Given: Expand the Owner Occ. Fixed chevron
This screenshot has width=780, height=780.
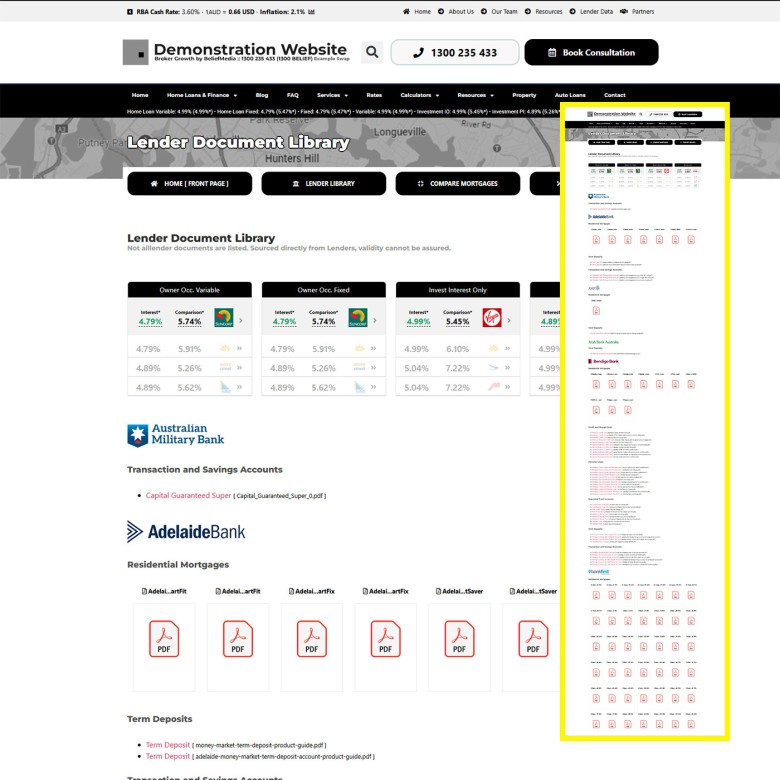Looking at the screenshot, I should (375, 320).
